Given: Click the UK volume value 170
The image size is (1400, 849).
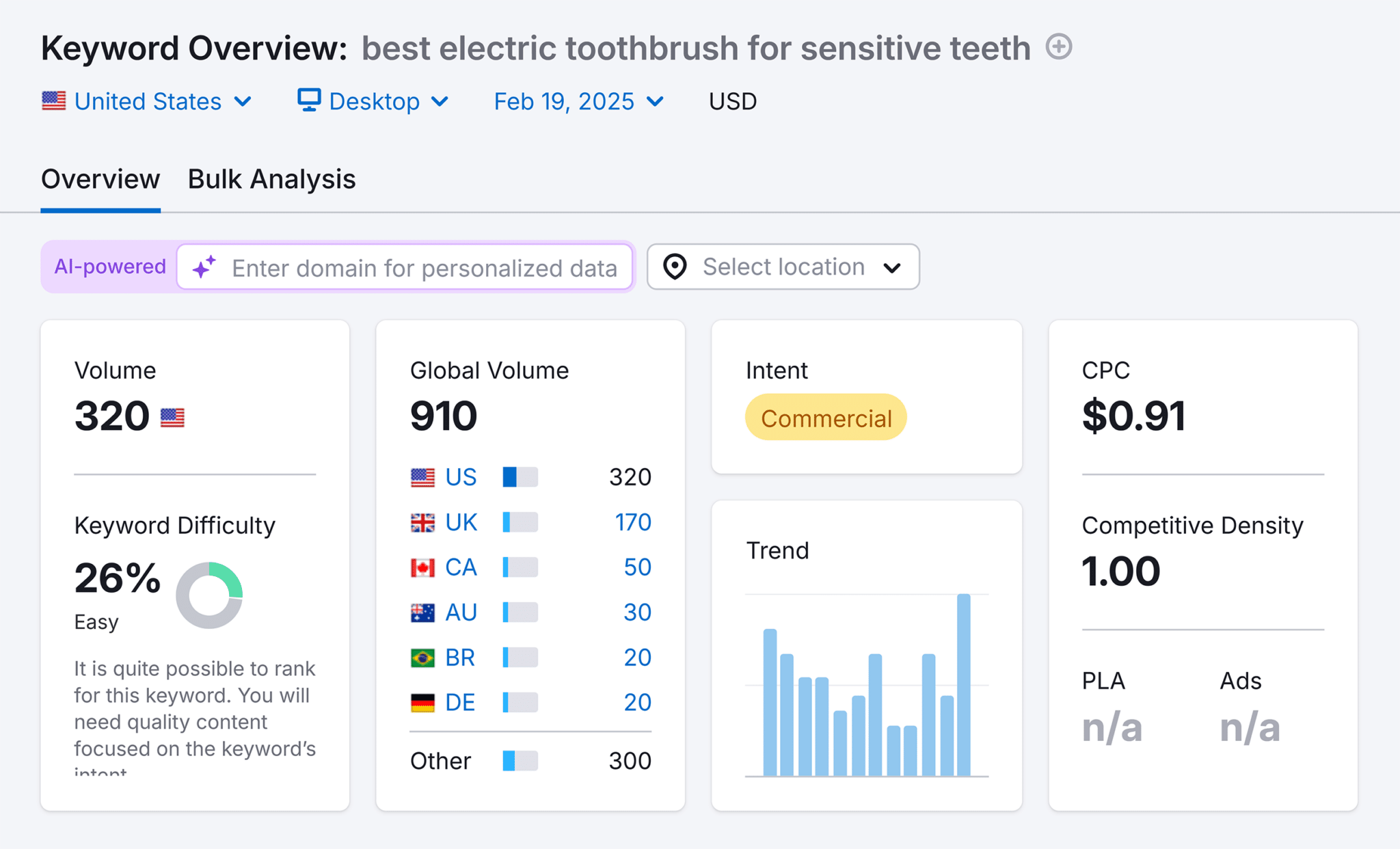Looking at the screenshot, I should point(633,522).
